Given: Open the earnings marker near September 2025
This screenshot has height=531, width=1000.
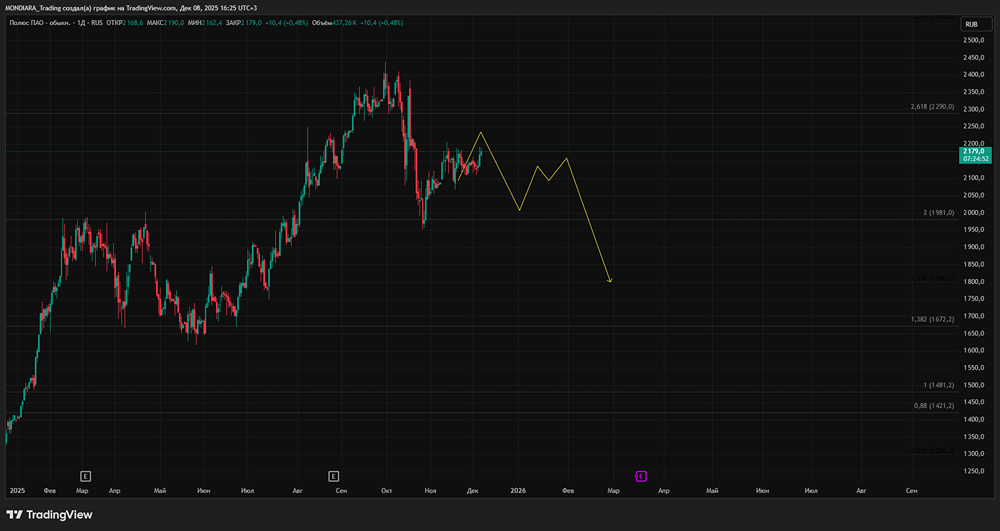Looking at the screenshot, I should 333,475.
